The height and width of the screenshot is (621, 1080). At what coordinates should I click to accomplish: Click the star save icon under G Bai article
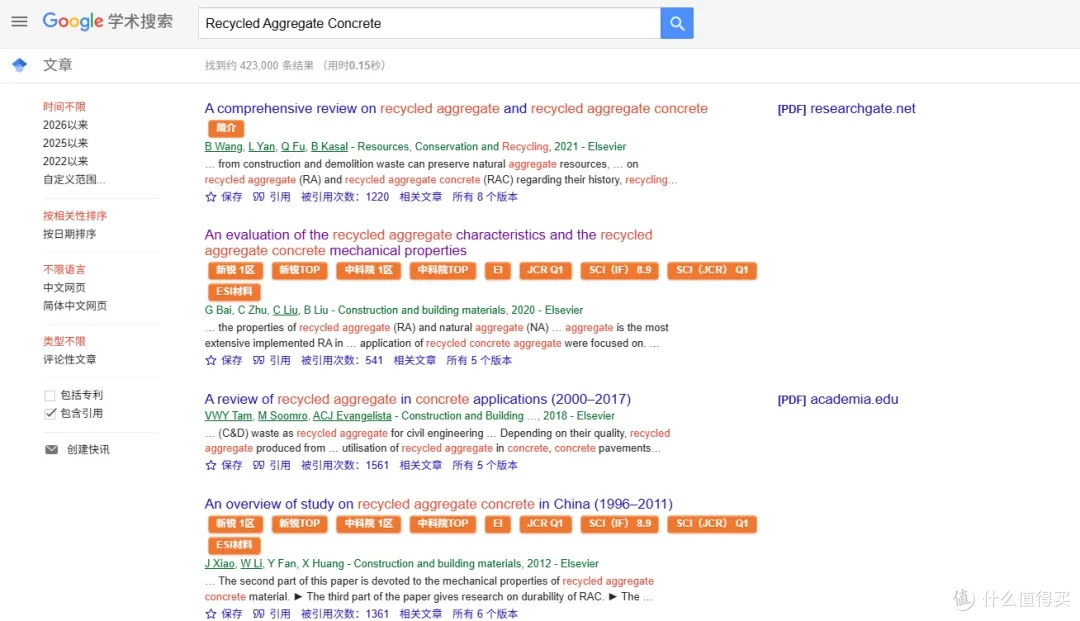click(211, 360)
